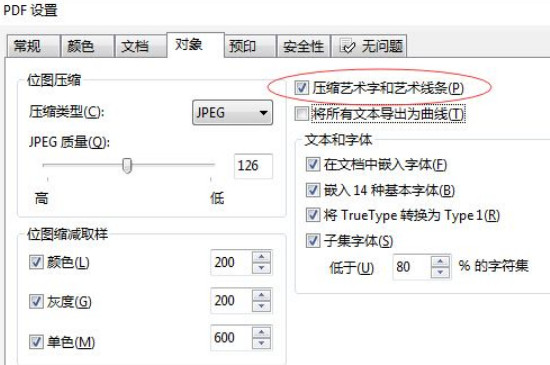Screen dimensions: 550x365
Task: Open the 安全性 tab
Action: coord(303,46)
